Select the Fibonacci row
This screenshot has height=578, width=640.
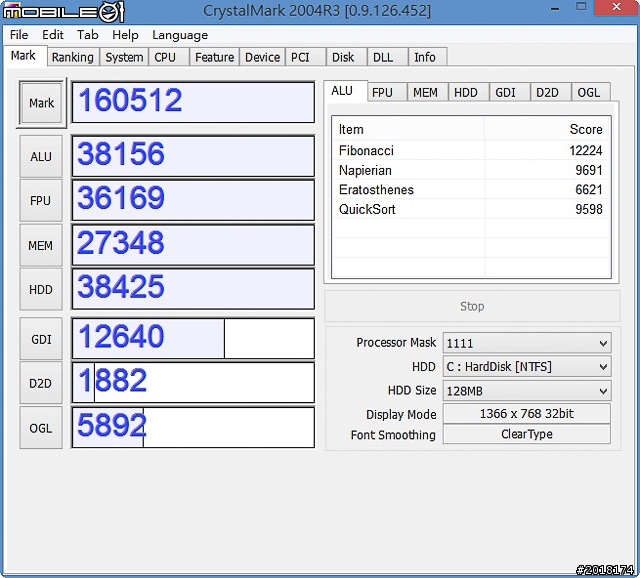[x=471, y=151]
